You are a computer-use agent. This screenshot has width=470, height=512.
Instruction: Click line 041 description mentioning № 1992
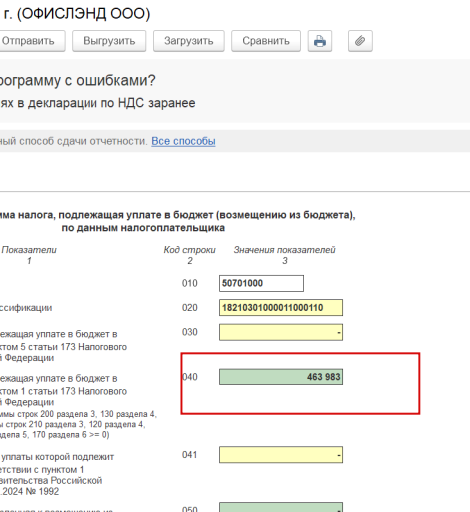coord(57,474)
